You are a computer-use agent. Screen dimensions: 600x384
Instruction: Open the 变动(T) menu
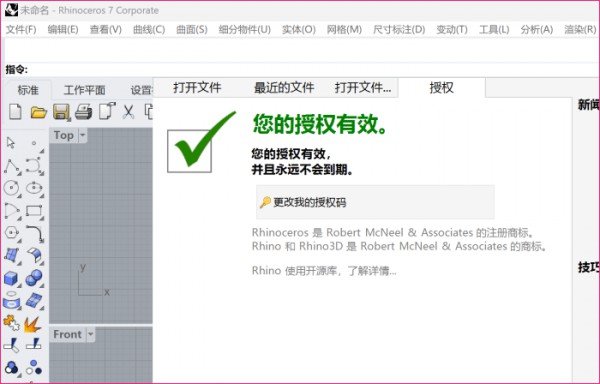tap(452, 29)
